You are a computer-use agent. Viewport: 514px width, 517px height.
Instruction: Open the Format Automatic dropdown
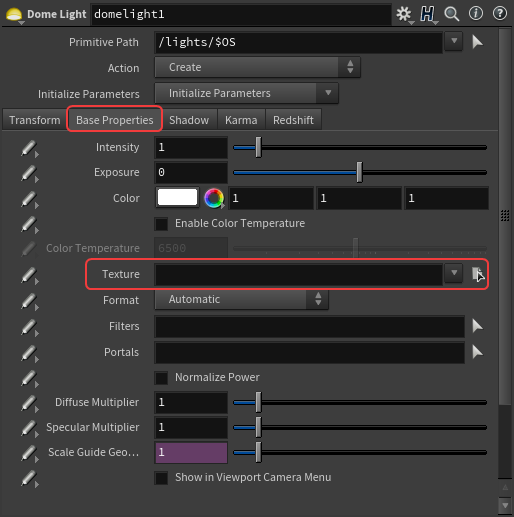(x=241, y=299)
